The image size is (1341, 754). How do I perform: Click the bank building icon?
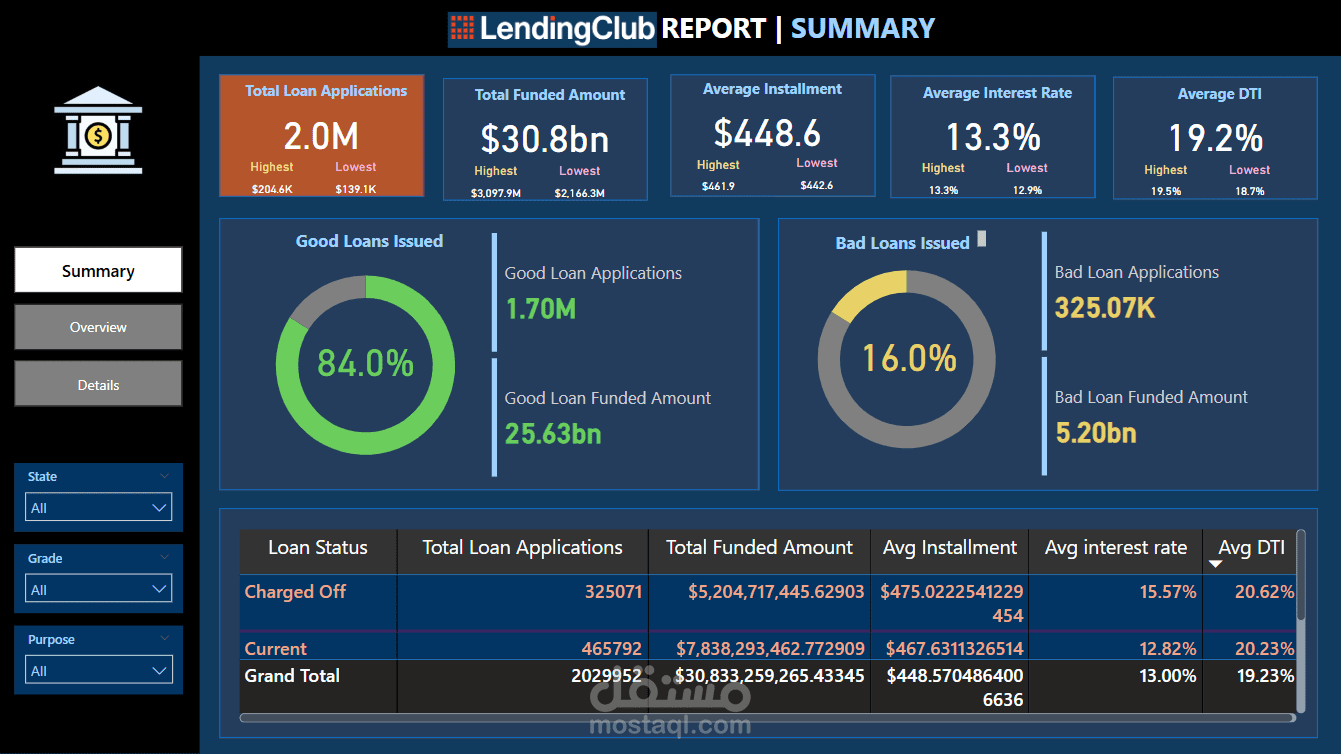tap(98, 130)
